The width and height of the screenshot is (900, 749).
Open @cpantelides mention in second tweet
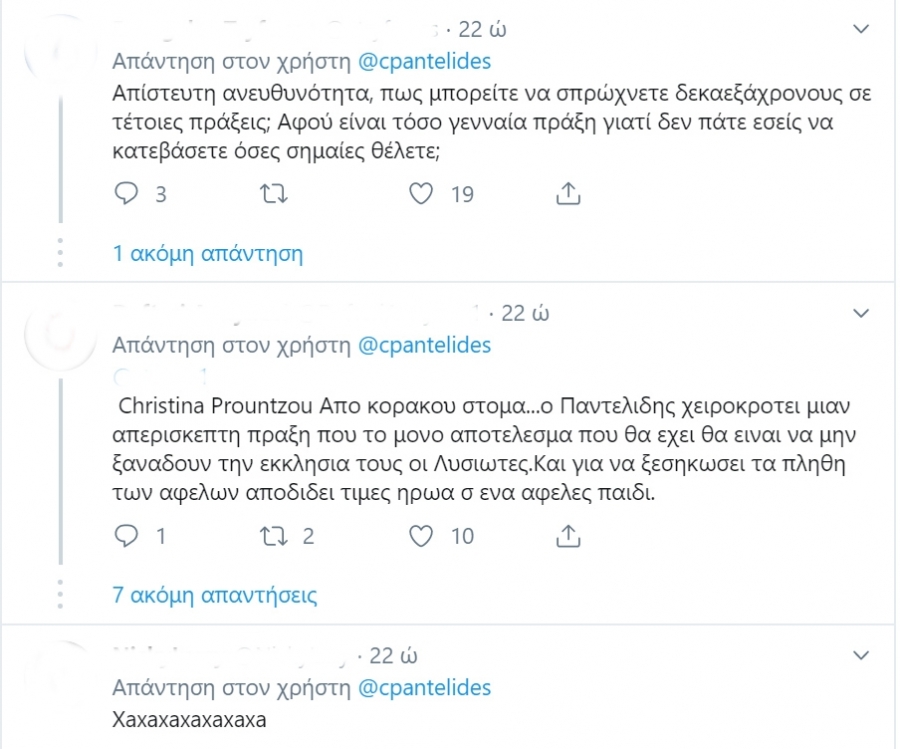425,346
